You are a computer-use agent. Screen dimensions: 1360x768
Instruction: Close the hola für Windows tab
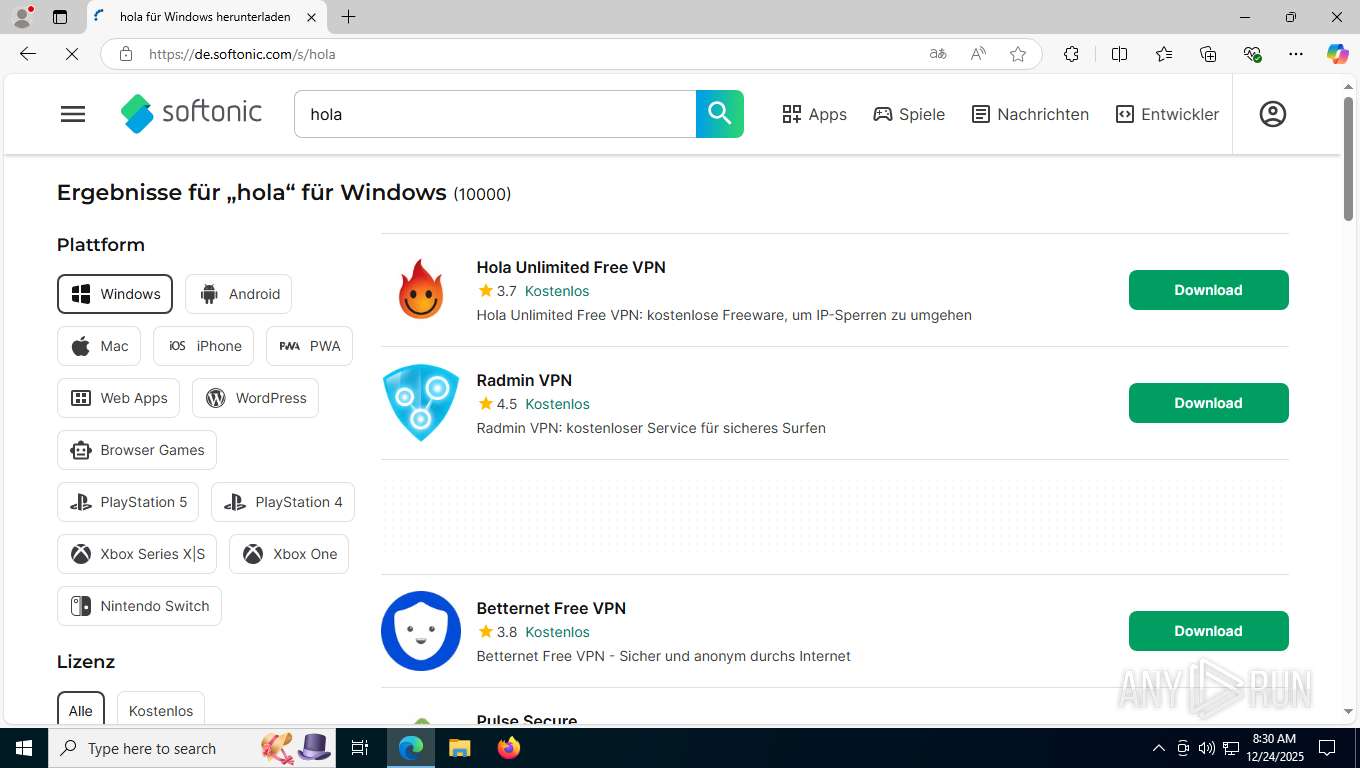click(x=311, y=17)
